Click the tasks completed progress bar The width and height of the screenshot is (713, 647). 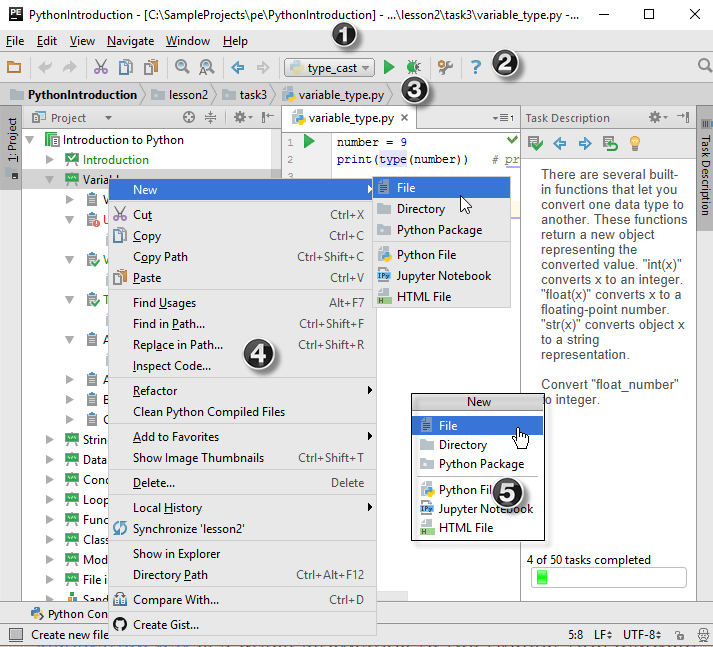(x=608, y=577)
